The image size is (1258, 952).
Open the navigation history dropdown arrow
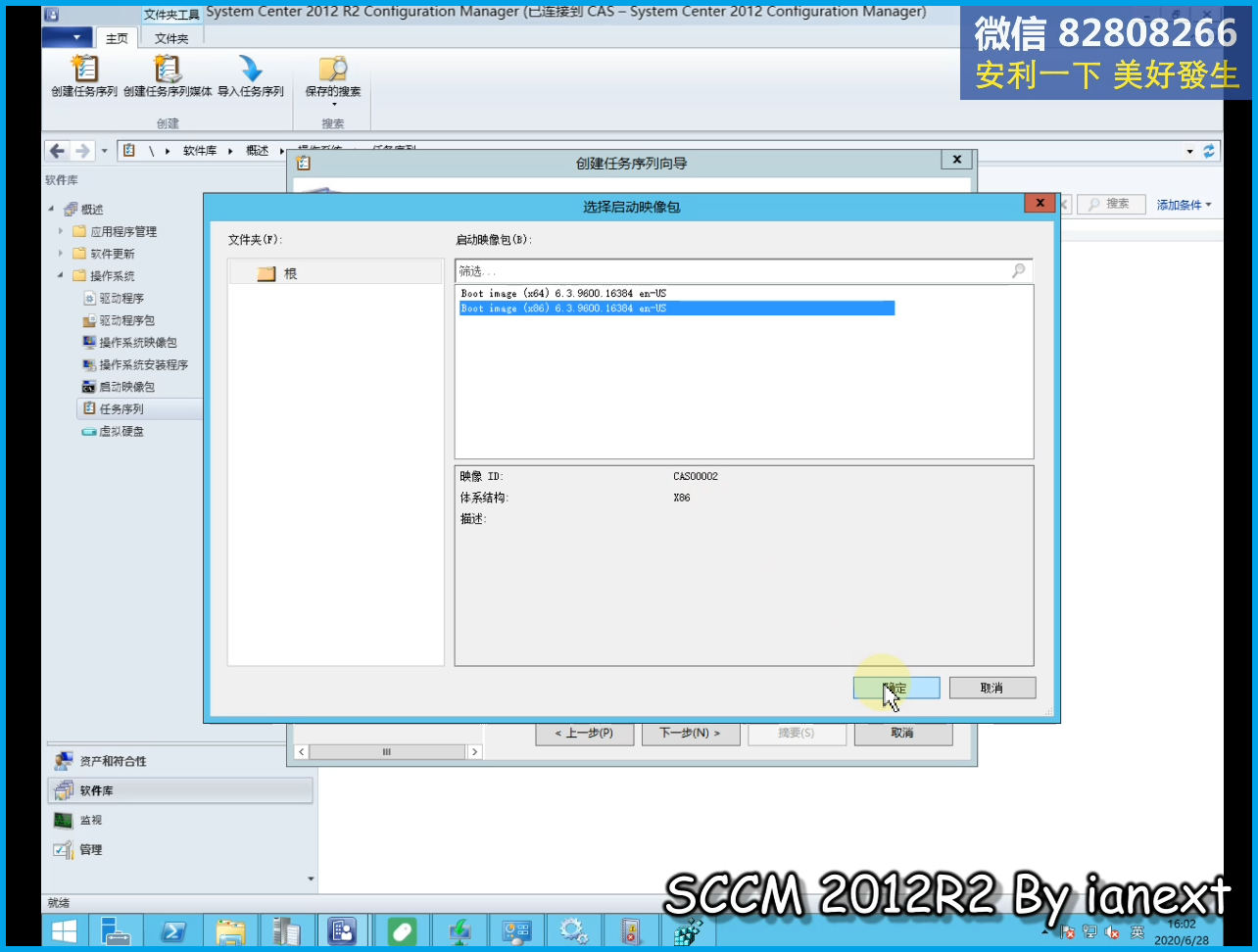(x=104, y=151)
